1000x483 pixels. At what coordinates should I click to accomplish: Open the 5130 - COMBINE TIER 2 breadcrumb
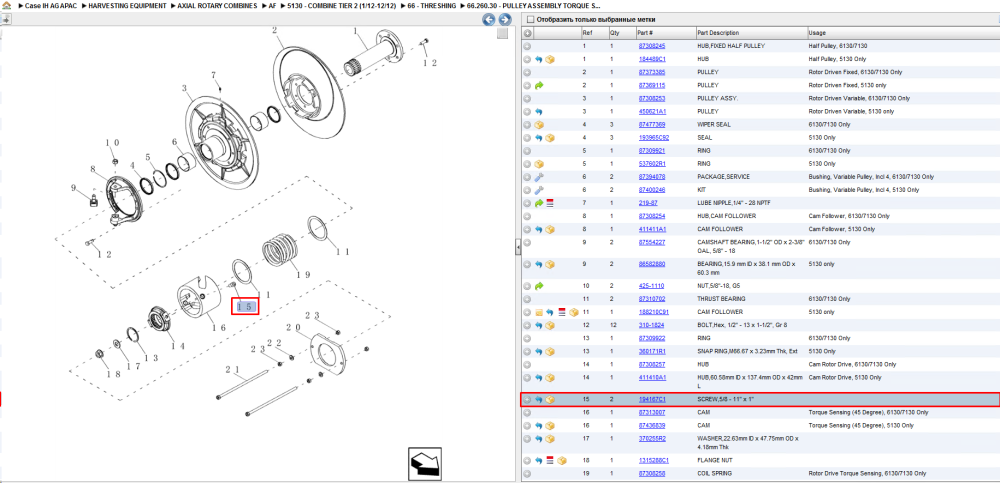342,5
